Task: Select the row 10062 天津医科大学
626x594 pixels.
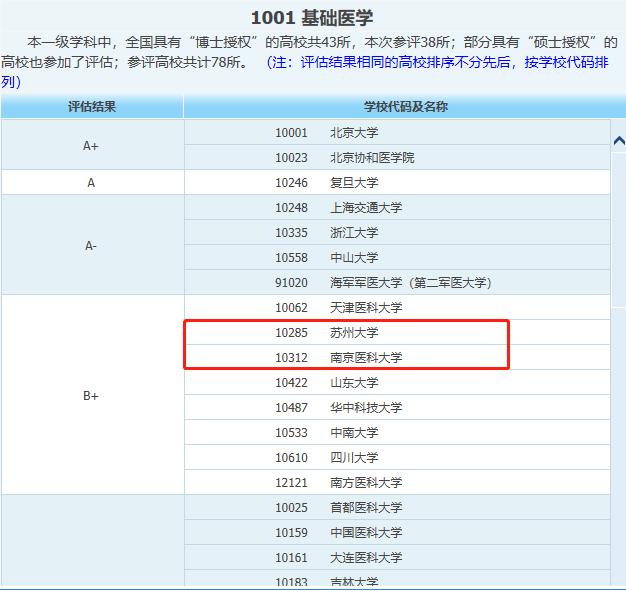Action: click(397, 307)
